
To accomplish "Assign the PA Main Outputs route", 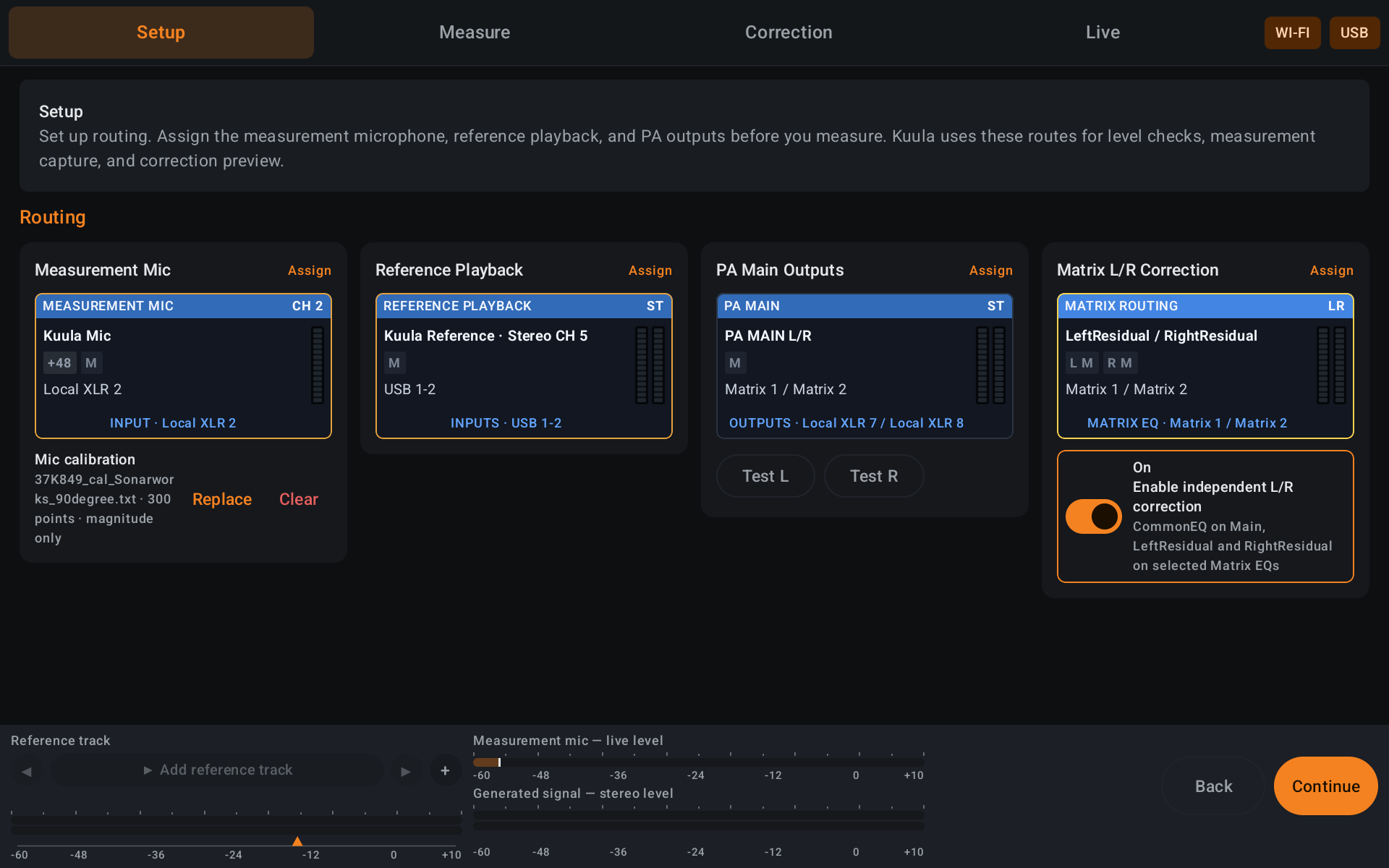I will [991, 271].
